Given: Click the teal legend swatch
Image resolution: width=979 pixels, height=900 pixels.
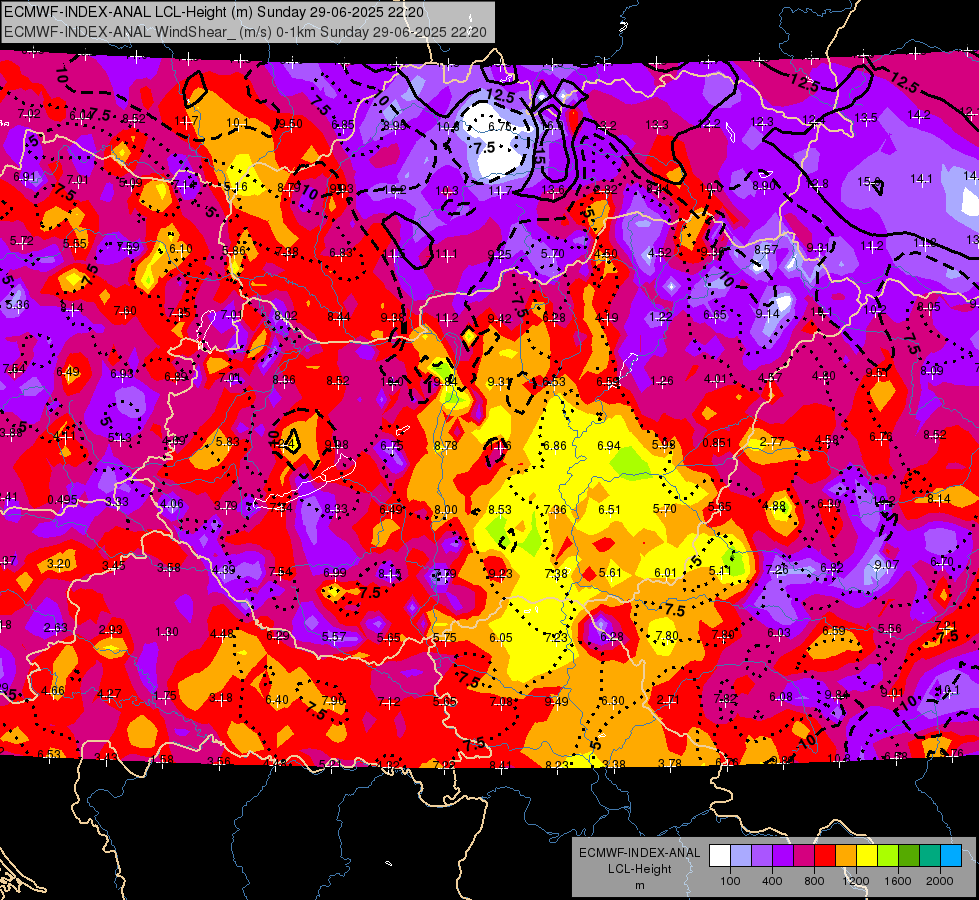Looking at the screenshot, I should coord(929,856).
